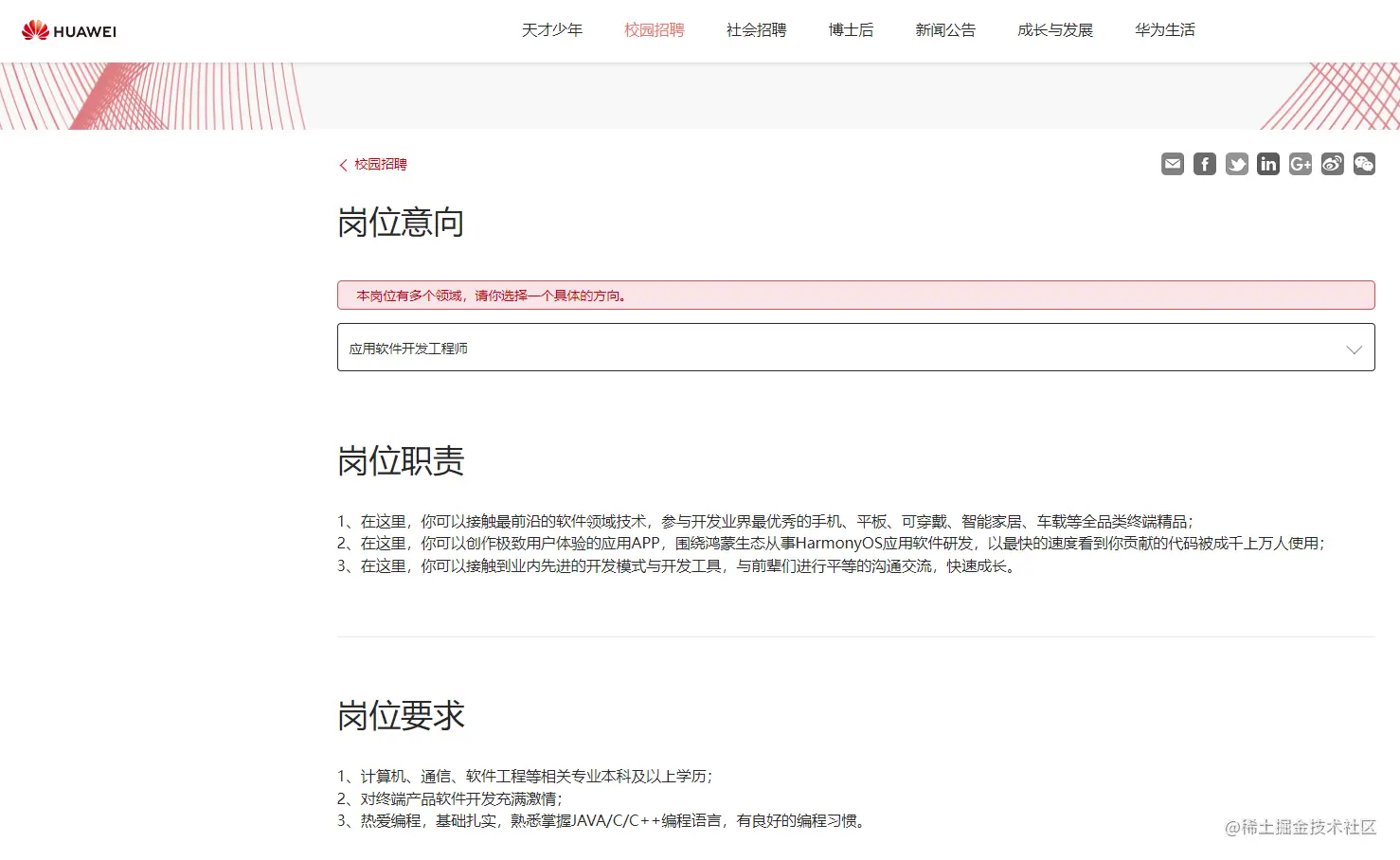Click duty line about 开发模式与开发工具
The height and width of the screenshot is (860, 1400).
click(x=678, y=566)
